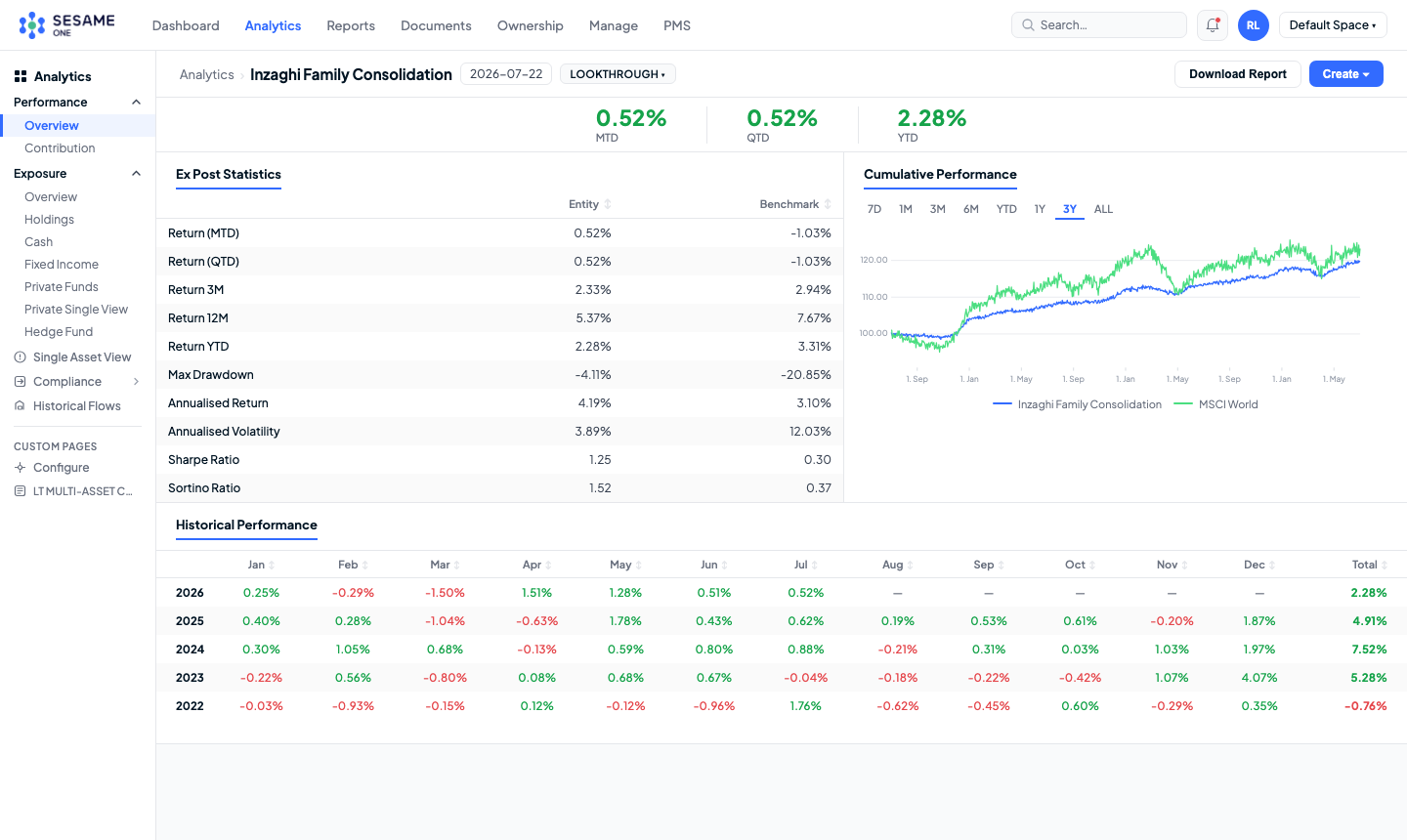The width and height of the screenshot is (1407, 840).
Task: Click the Ex Post Statistics heading tab
Action: click(x=229, y=175)
